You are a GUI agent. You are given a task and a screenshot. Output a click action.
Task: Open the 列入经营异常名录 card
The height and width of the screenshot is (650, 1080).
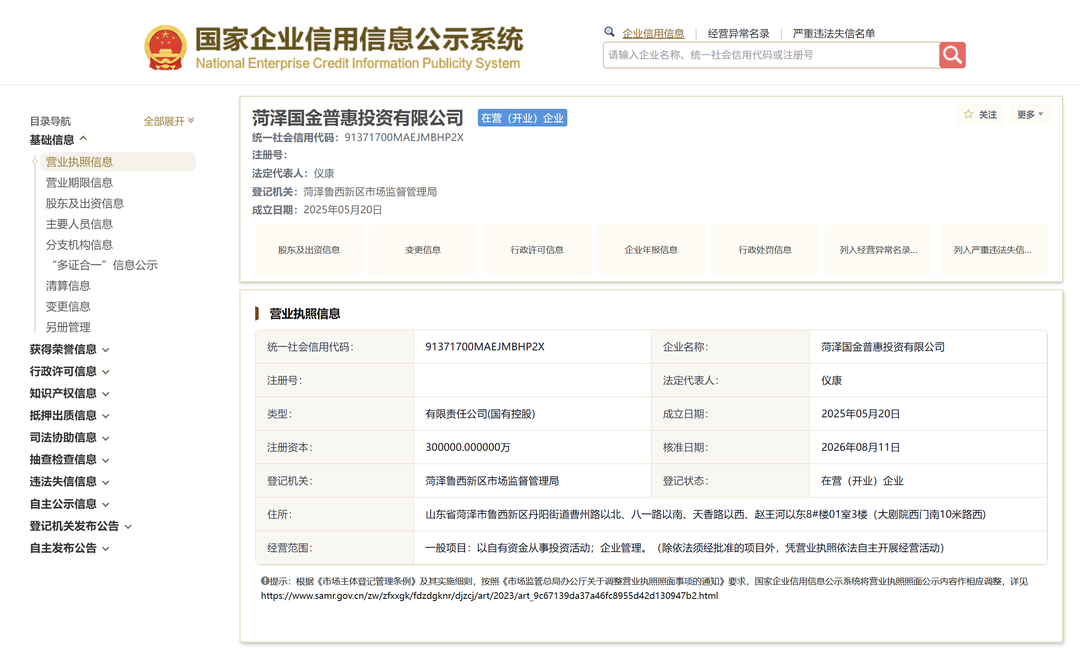click(879, 250)
